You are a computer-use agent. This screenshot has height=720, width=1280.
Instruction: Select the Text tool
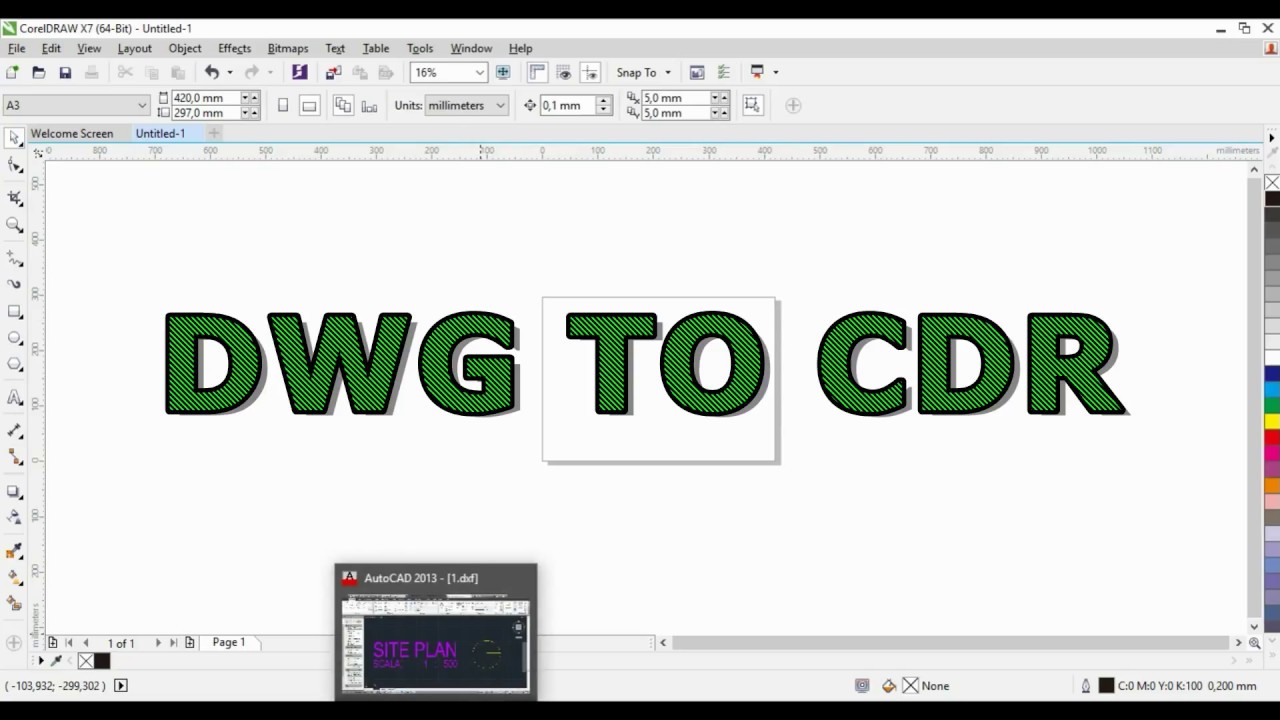(x=14, y=398)
